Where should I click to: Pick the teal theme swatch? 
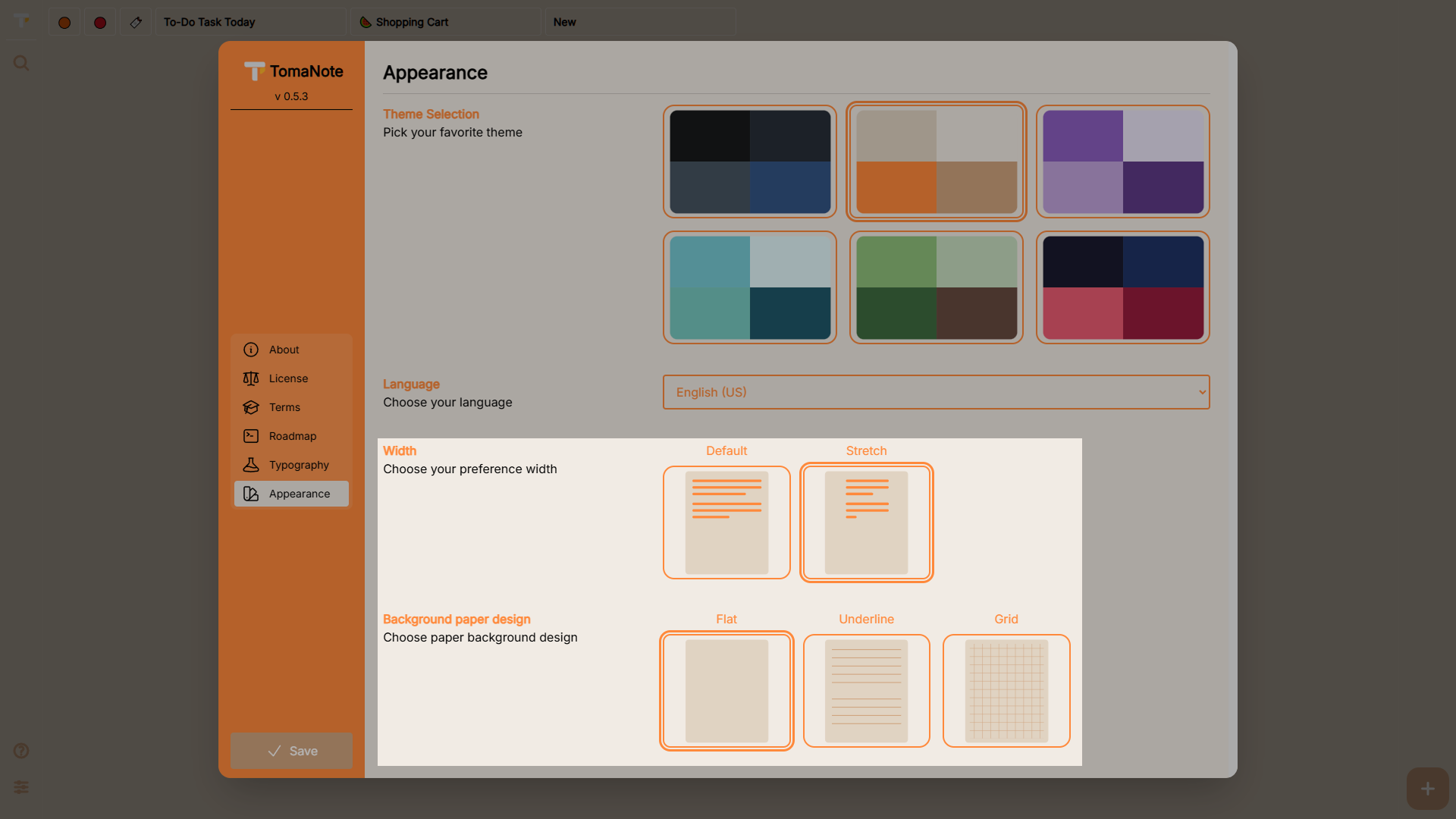(x=750, y=287)
